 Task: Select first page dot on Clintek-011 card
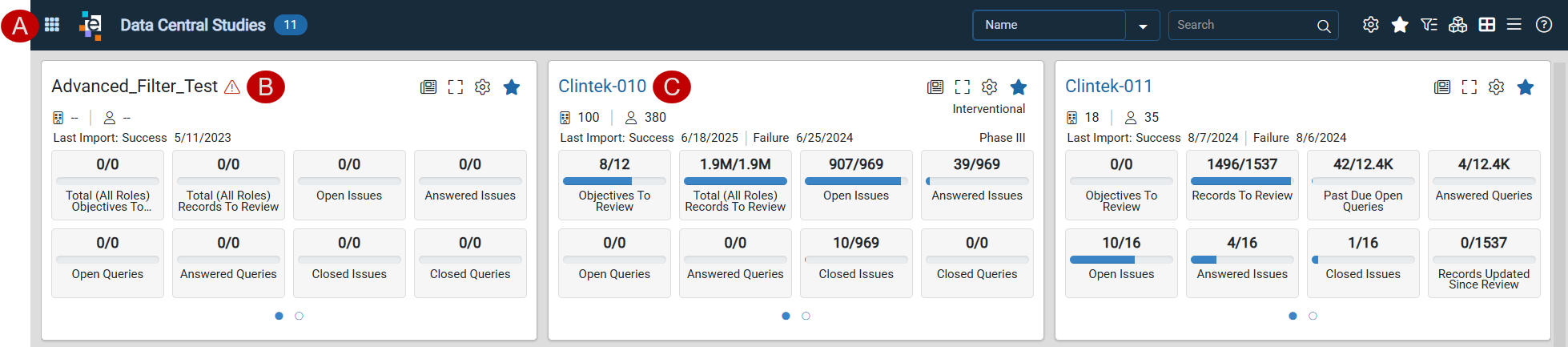1293,316
